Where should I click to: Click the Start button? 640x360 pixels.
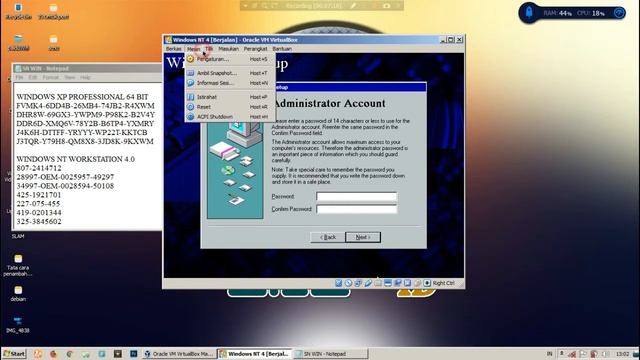coord(14,354)
